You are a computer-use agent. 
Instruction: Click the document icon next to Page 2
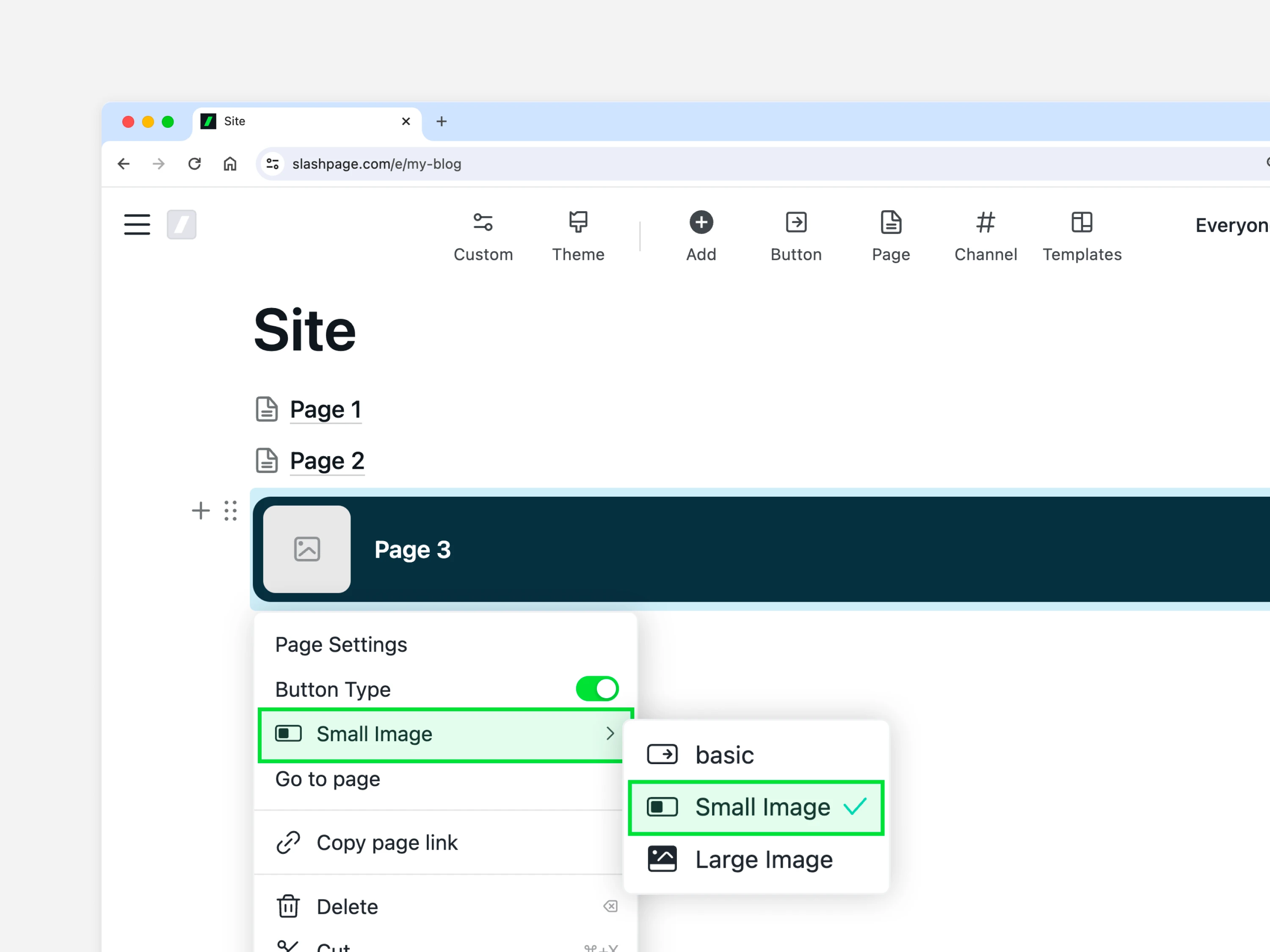(x=266, y=460)
